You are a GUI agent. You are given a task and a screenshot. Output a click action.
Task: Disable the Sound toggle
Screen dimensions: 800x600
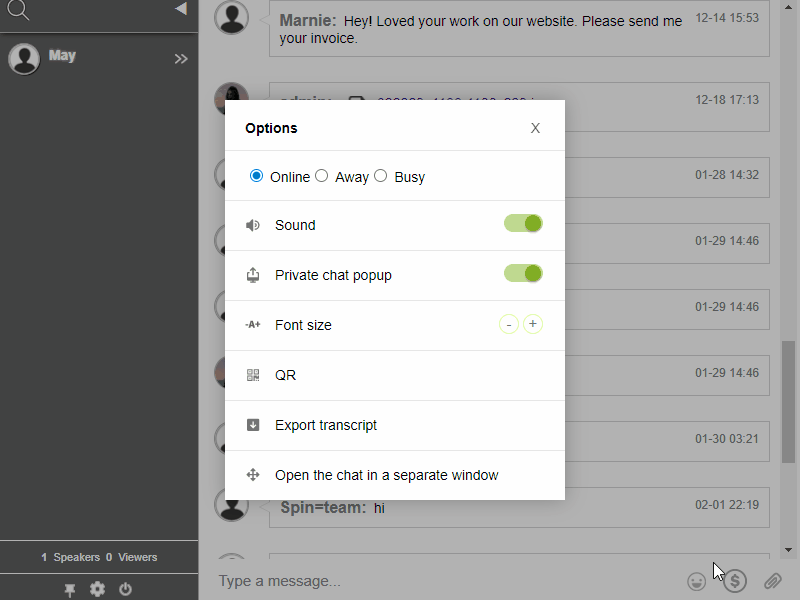(x=522, y=223)
